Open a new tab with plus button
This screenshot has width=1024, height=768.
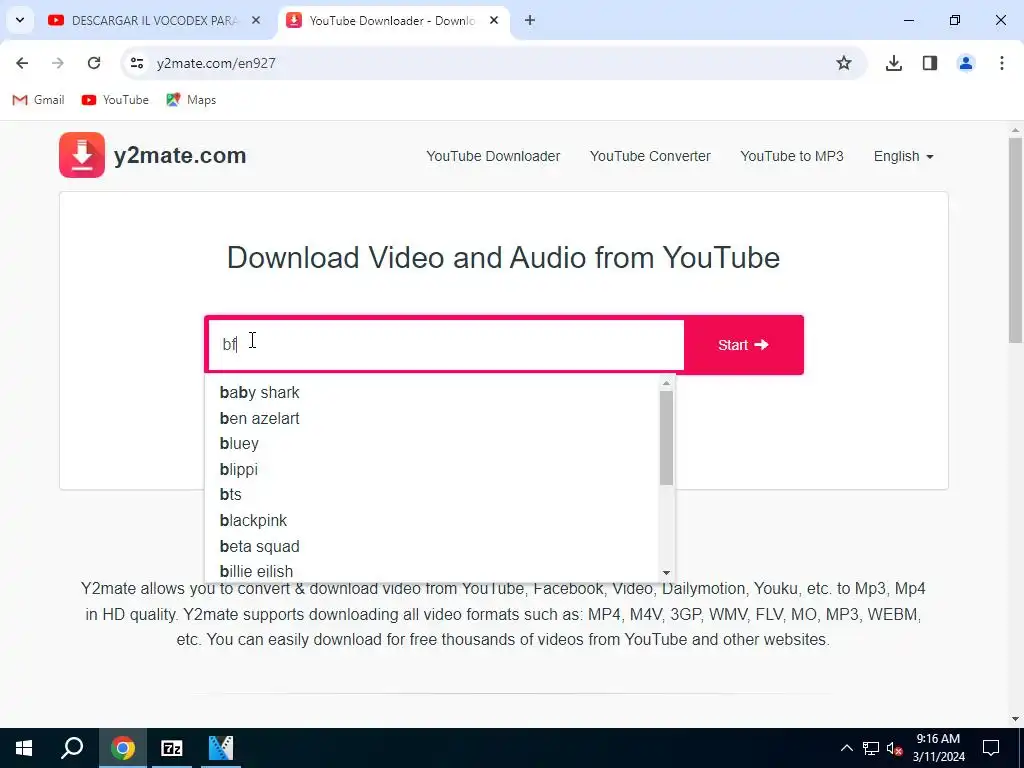click(x=530, y=21)
